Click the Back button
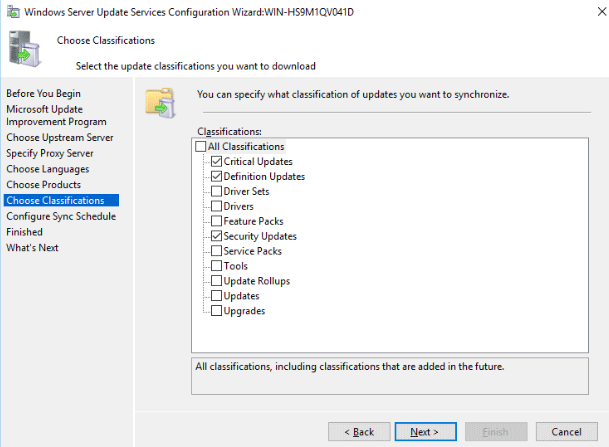The height and width of the screenshot is (447, 609). point(359,432)
